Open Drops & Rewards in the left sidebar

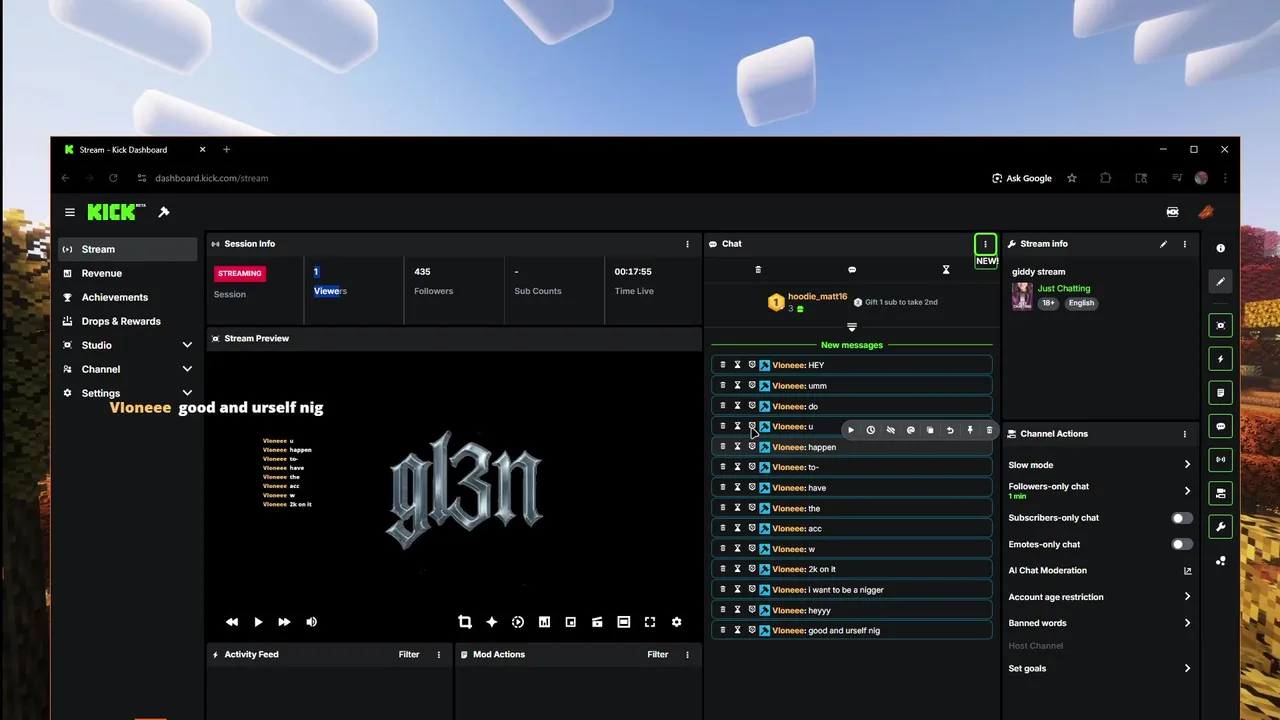click(127, 321)
